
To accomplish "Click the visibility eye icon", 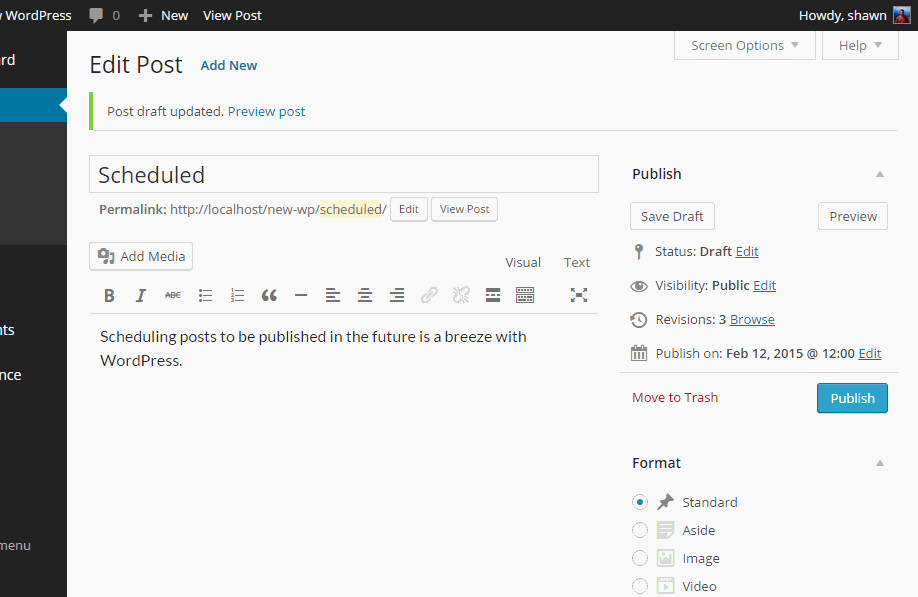I will click(639, 286).
